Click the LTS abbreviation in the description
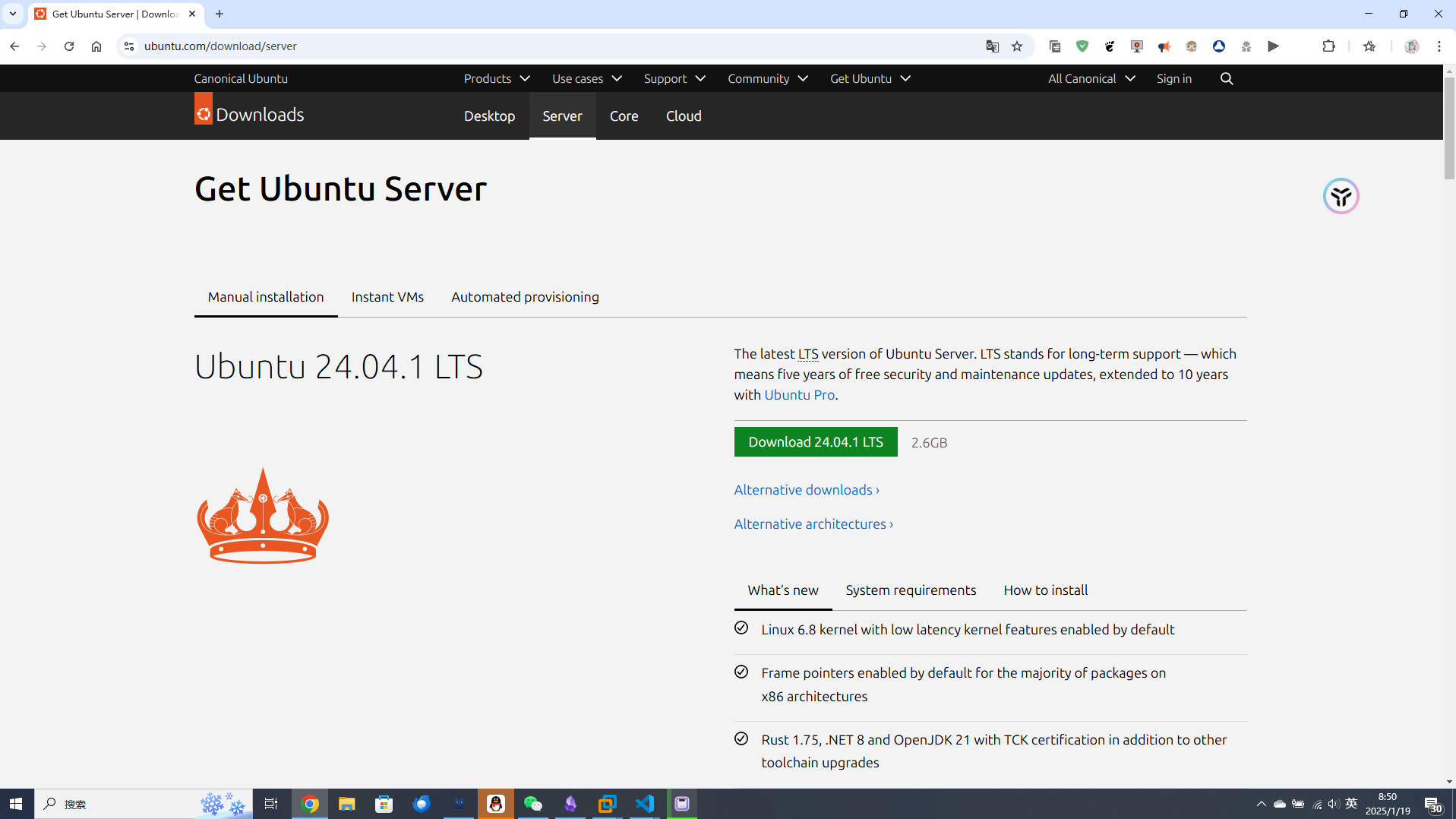The width and height of the screenshot is (1456, 819). tap(808, 353)
